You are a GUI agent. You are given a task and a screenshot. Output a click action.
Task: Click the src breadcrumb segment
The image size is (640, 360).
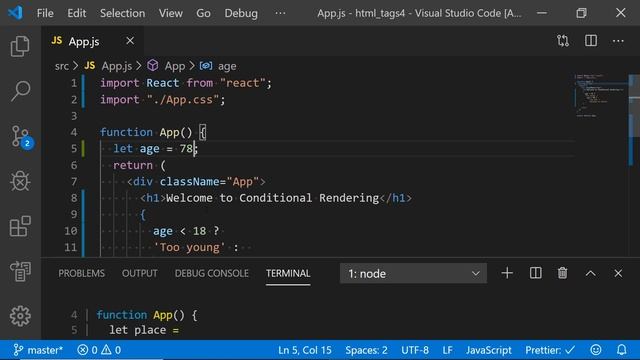[62, 66]
